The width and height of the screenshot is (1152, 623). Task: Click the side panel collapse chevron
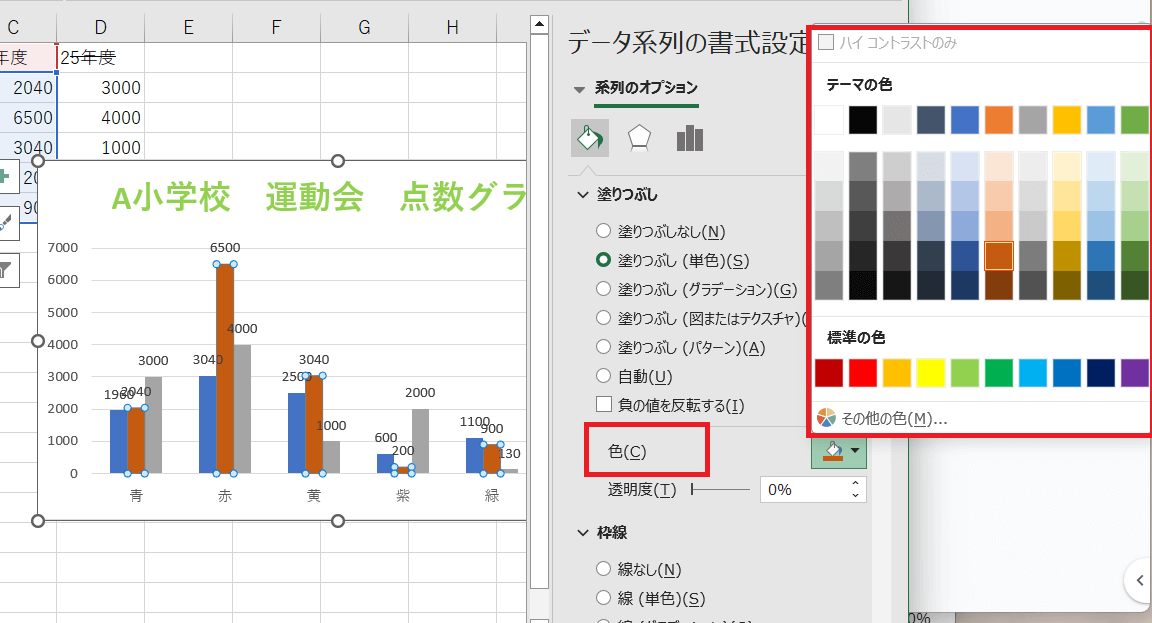point(1140,580)
